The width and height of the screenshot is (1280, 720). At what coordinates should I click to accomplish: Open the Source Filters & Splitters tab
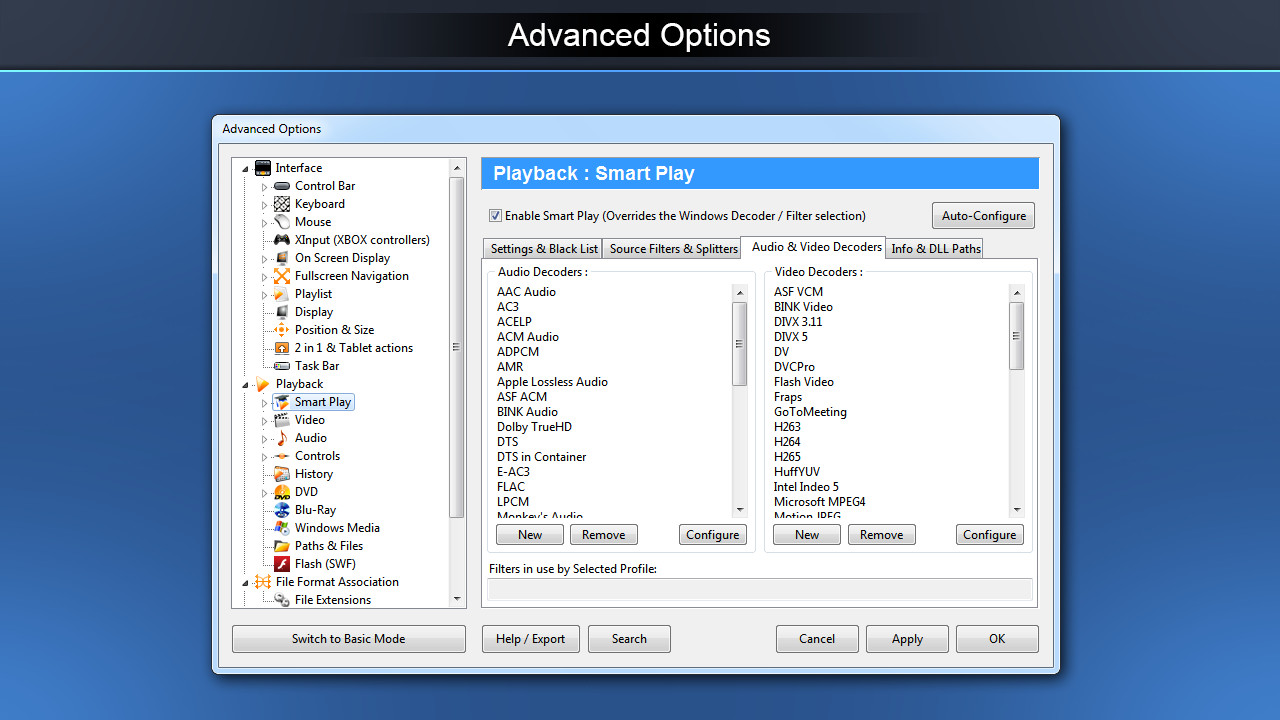click(x=671, y=248)
